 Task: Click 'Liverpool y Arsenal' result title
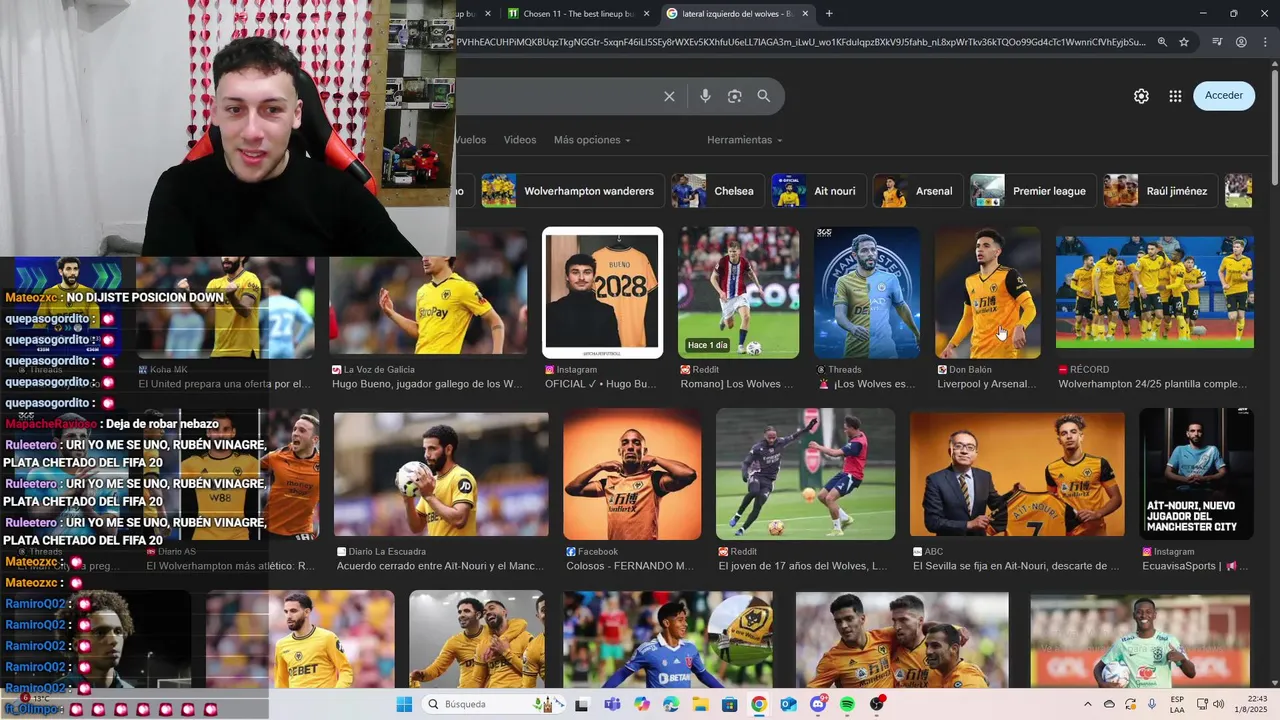pyautogui.click(x=987, y=384)
